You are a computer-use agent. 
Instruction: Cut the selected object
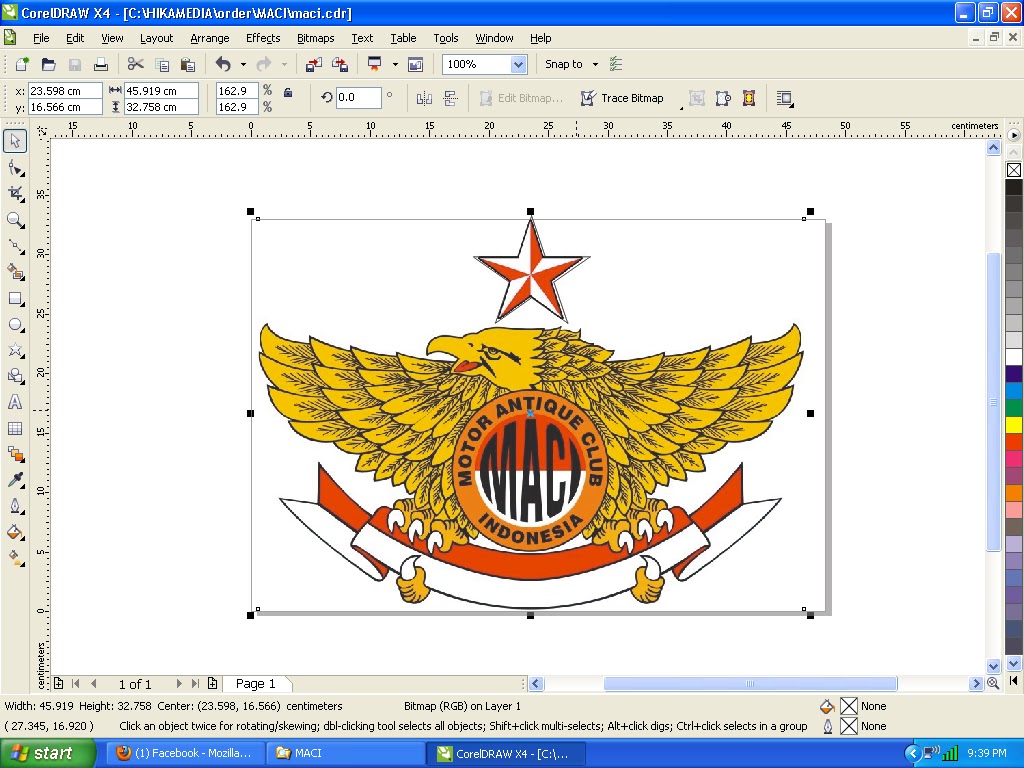(x=135, y=64)
